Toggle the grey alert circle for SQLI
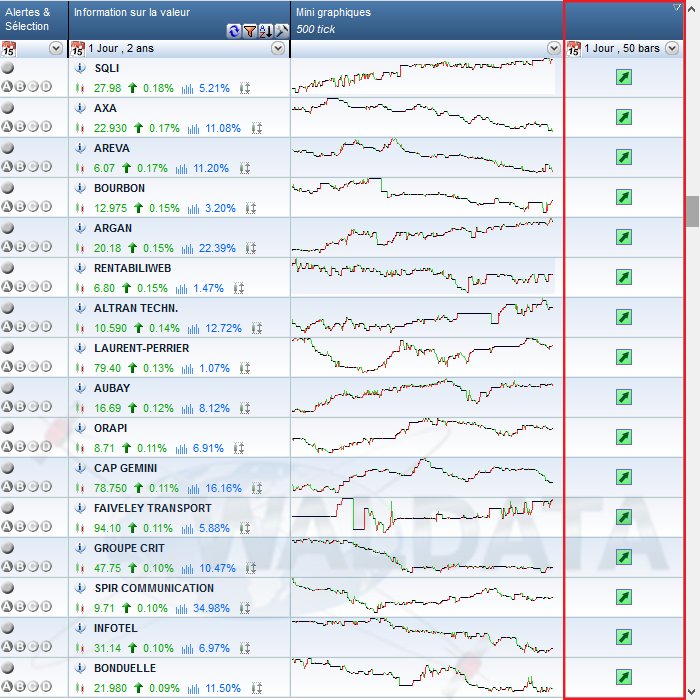 [x=8, y=68]
